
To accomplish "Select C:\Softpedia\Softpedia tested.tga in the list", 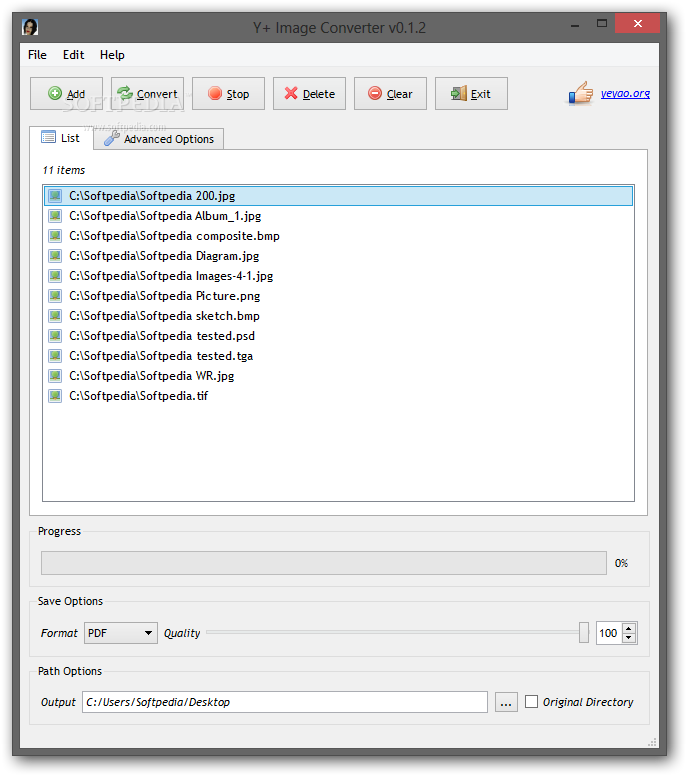I will [339, 356].
